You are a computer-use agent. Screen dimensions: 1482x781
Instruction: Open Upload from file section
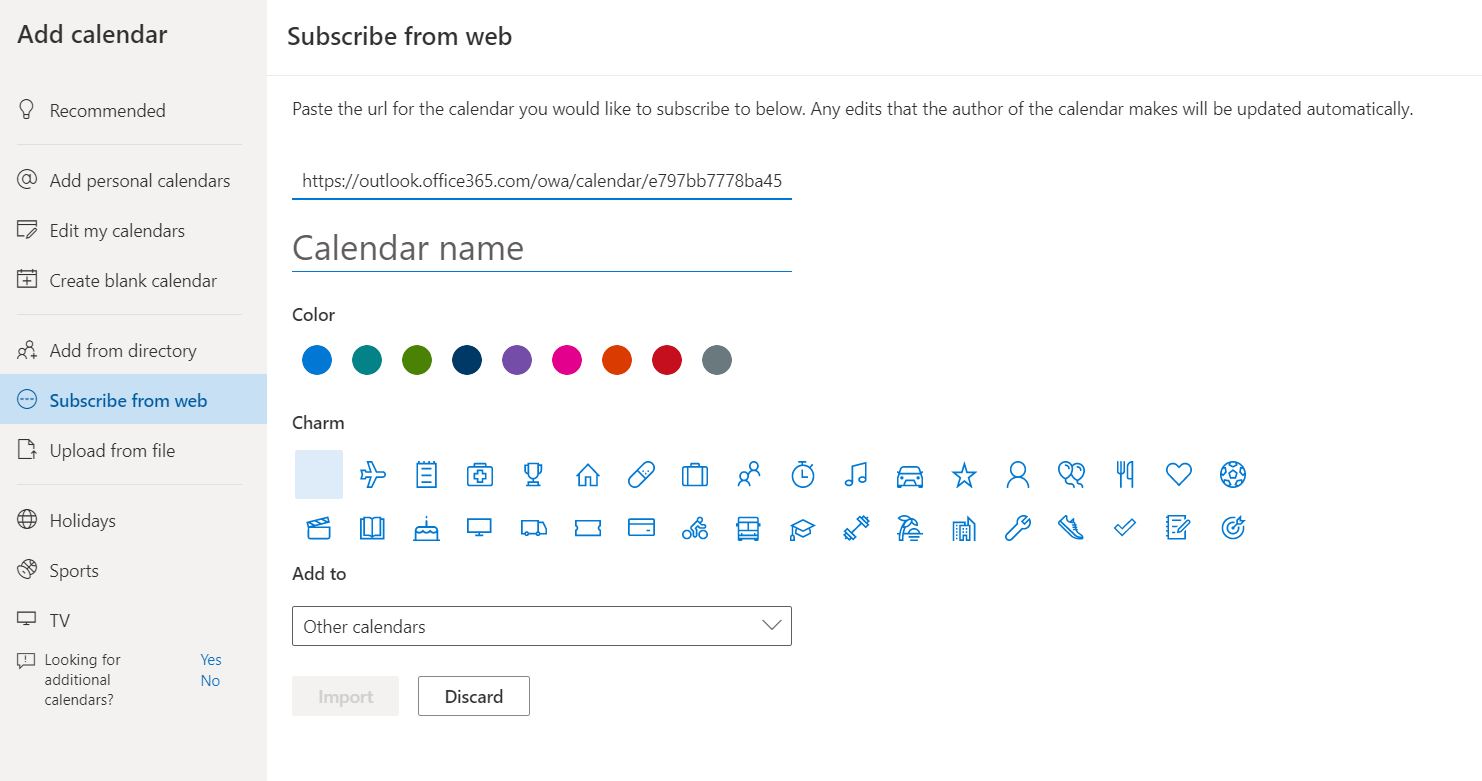(112, 451)
